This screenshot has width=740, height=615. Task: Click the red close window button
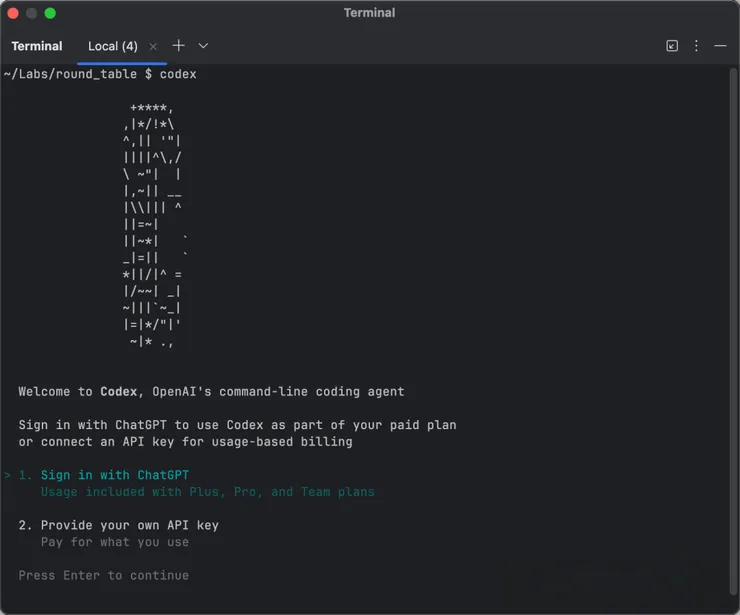tap(13, 13)
